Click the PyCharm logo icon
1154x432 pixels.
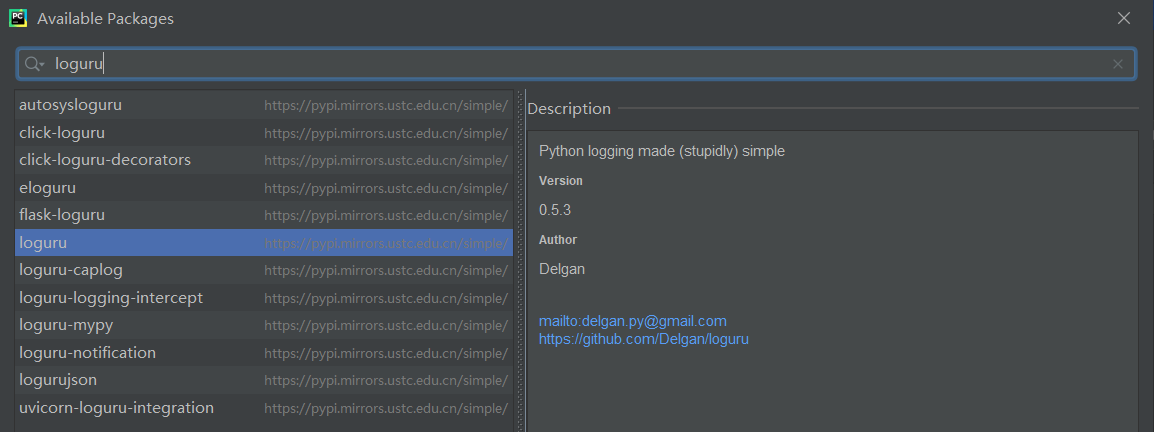18,18
